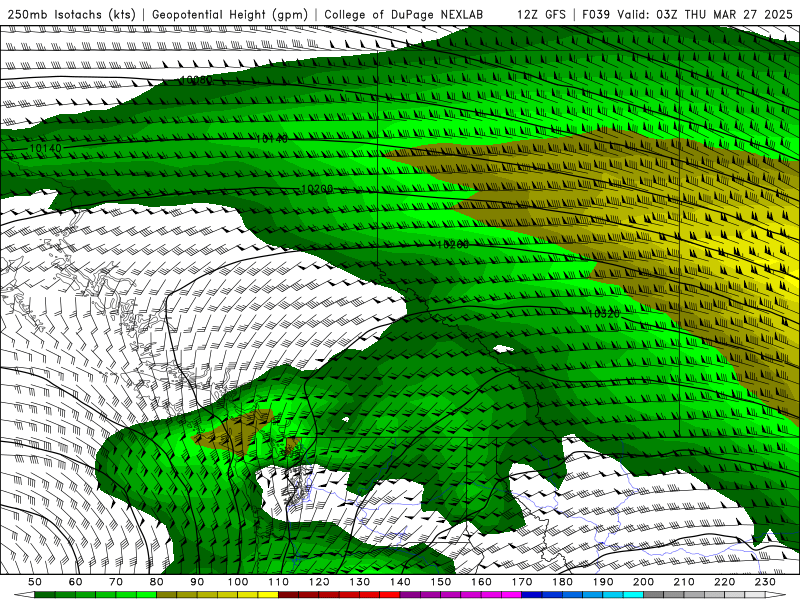
Task: Click the 160 label on the color scale
Action: click(481, 582)
